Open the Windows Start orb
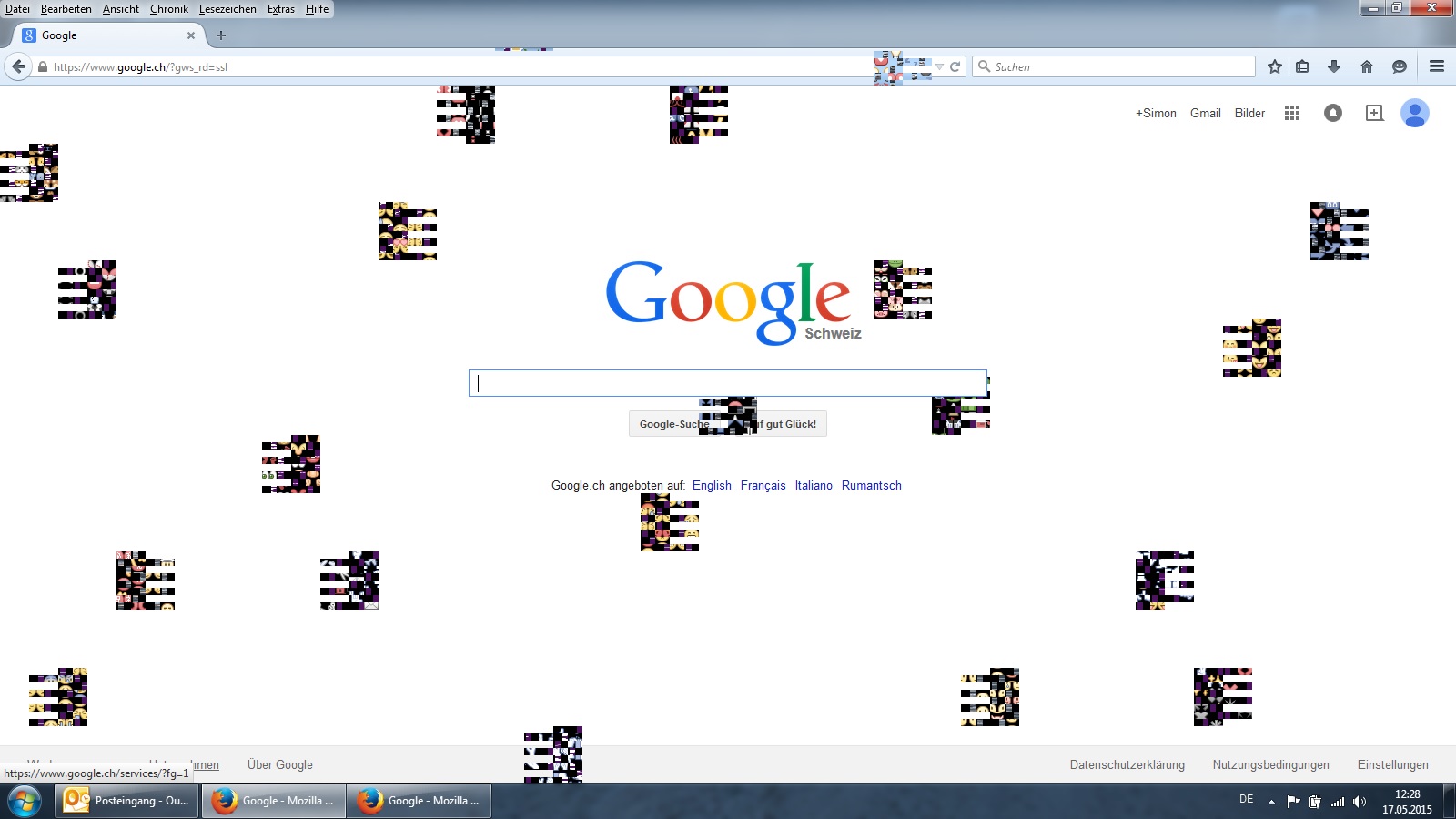This screenshot has width=1456, height=819. (25, 801)
